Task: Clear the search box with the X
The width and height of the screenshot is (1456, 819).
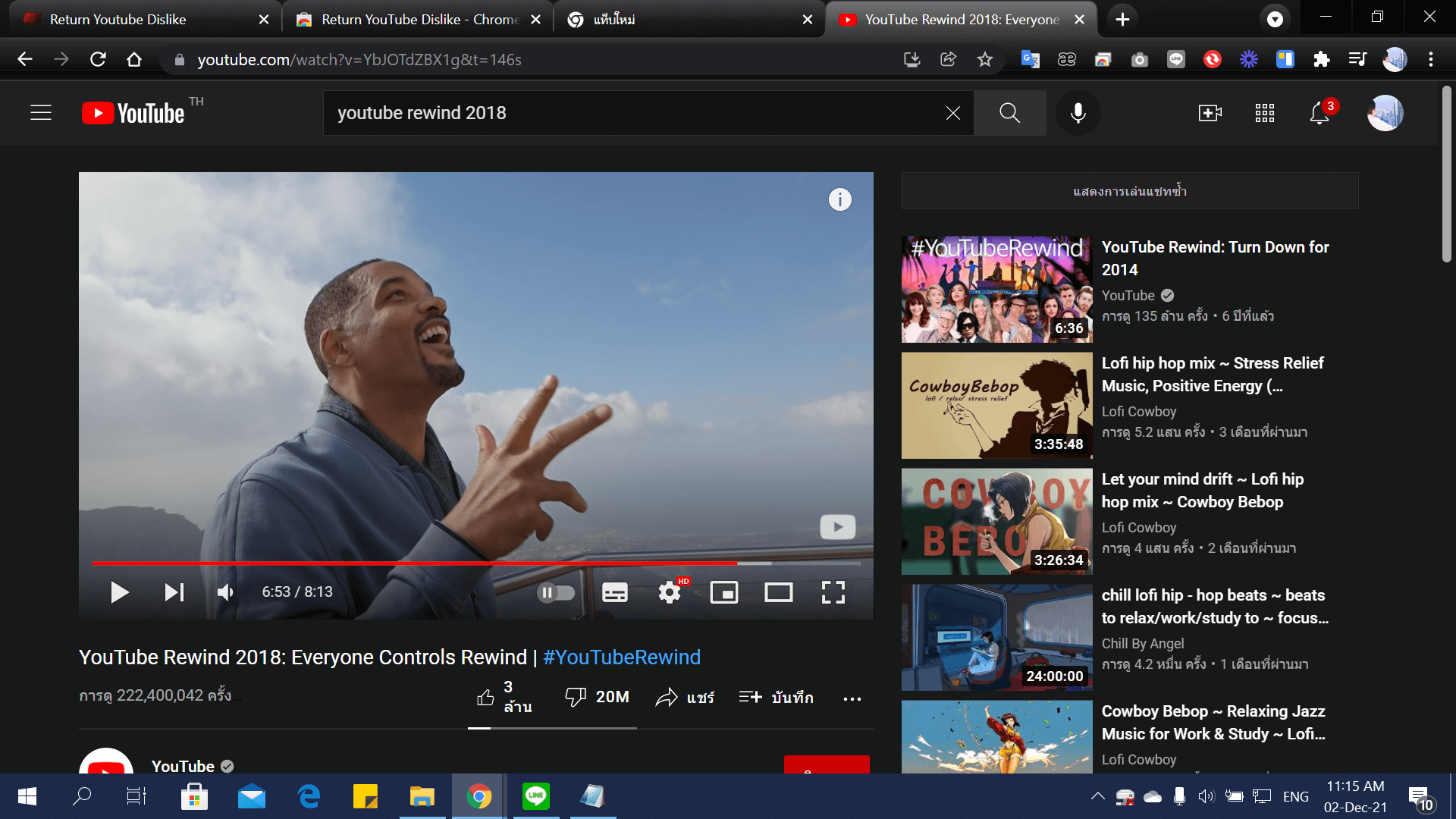Action: (x=953, y=113)
